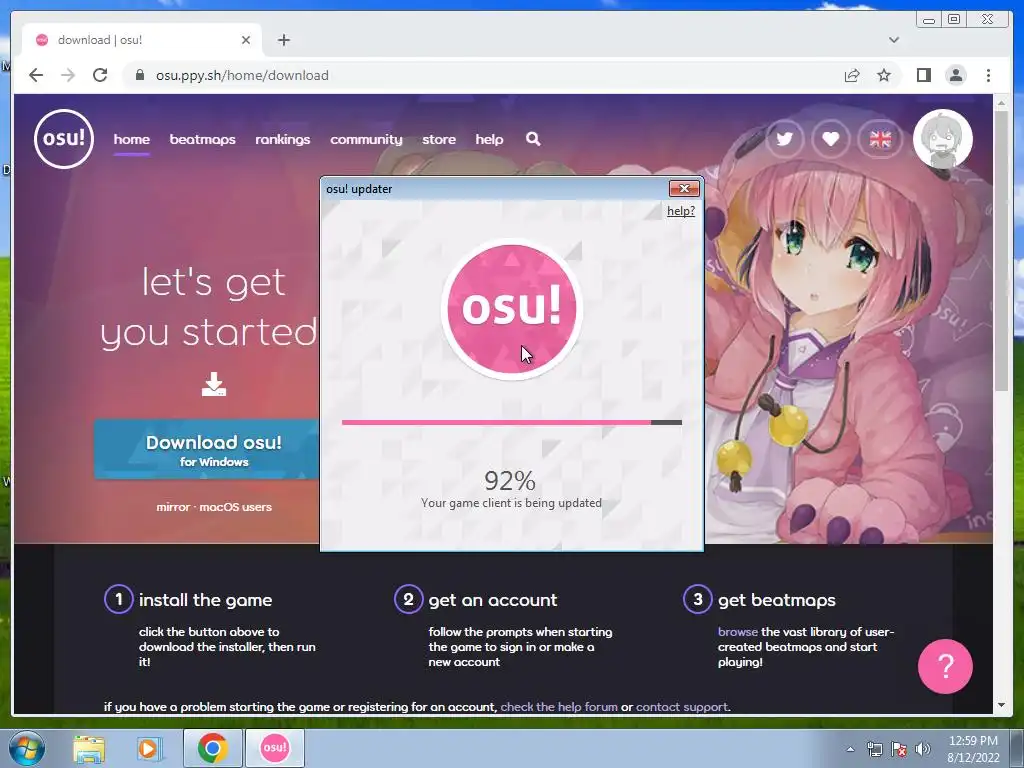Switch to Chrome in the taskbar
The height and width of the screenshot is (768, 1024).
click(x=212, y=748)
